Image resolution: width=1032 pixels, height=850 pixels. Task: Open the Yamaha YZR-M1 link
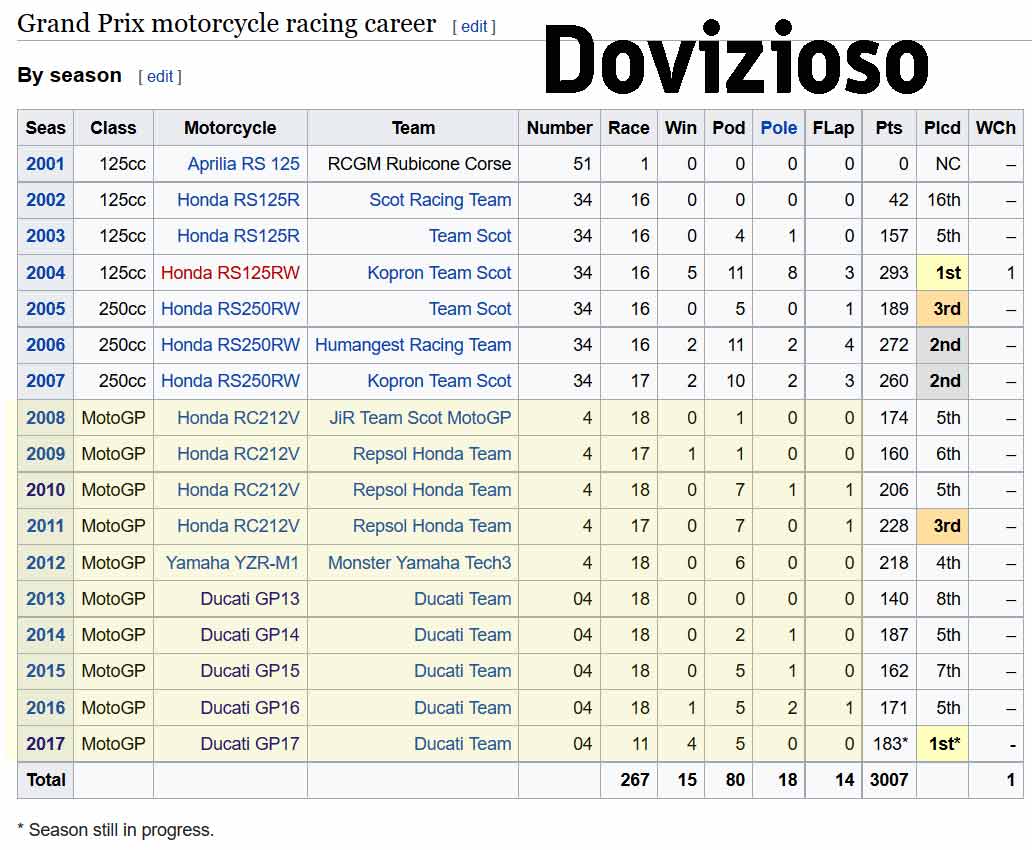tap(232, 563)
